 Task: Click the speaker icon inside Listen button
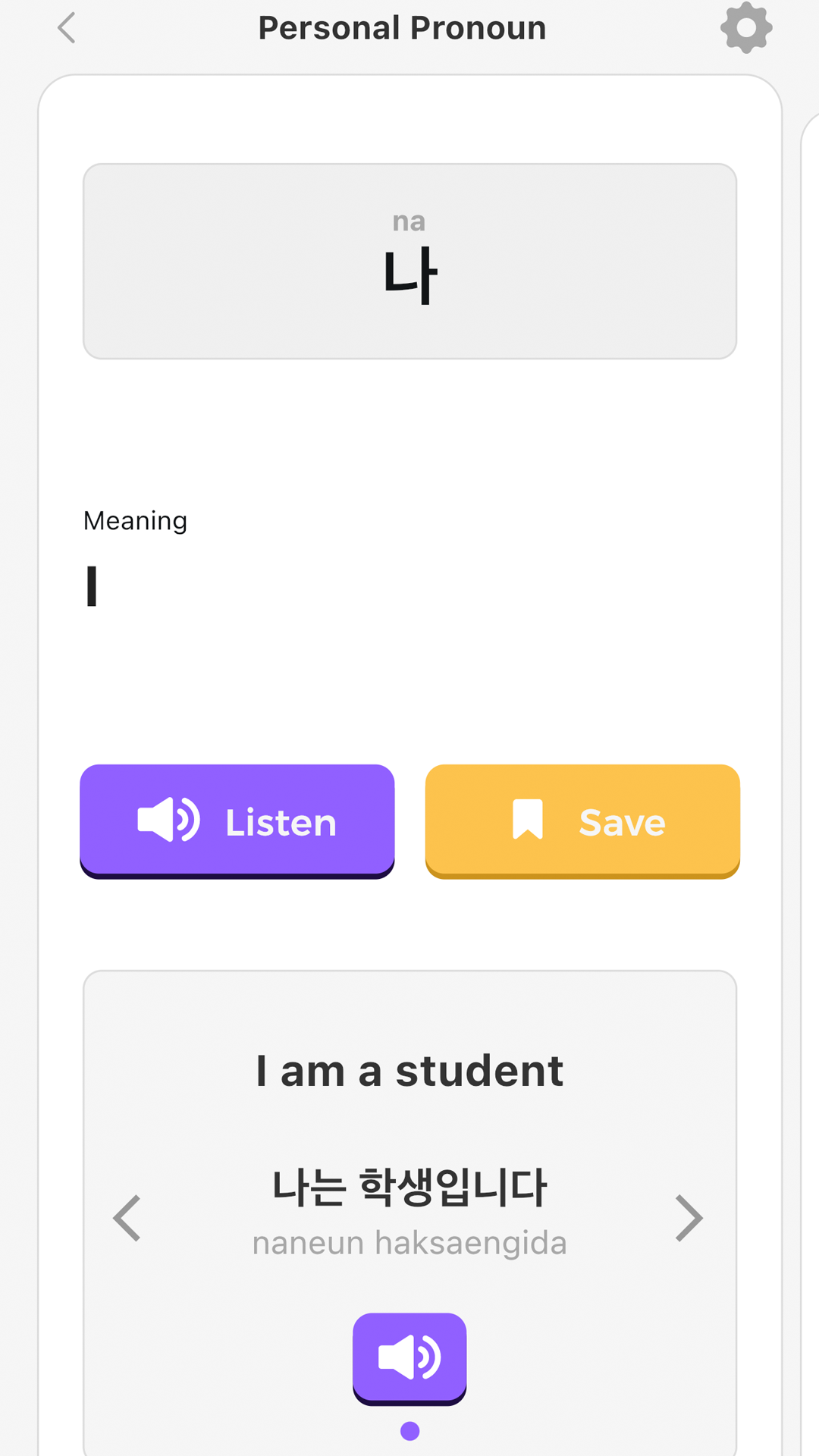point(168,821)
